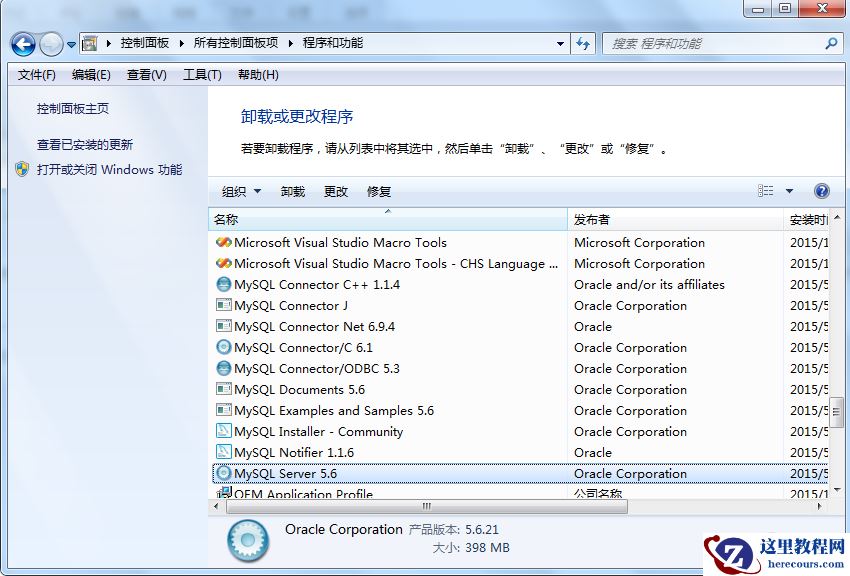Go to 控制面板主页 link

(73, 108)
